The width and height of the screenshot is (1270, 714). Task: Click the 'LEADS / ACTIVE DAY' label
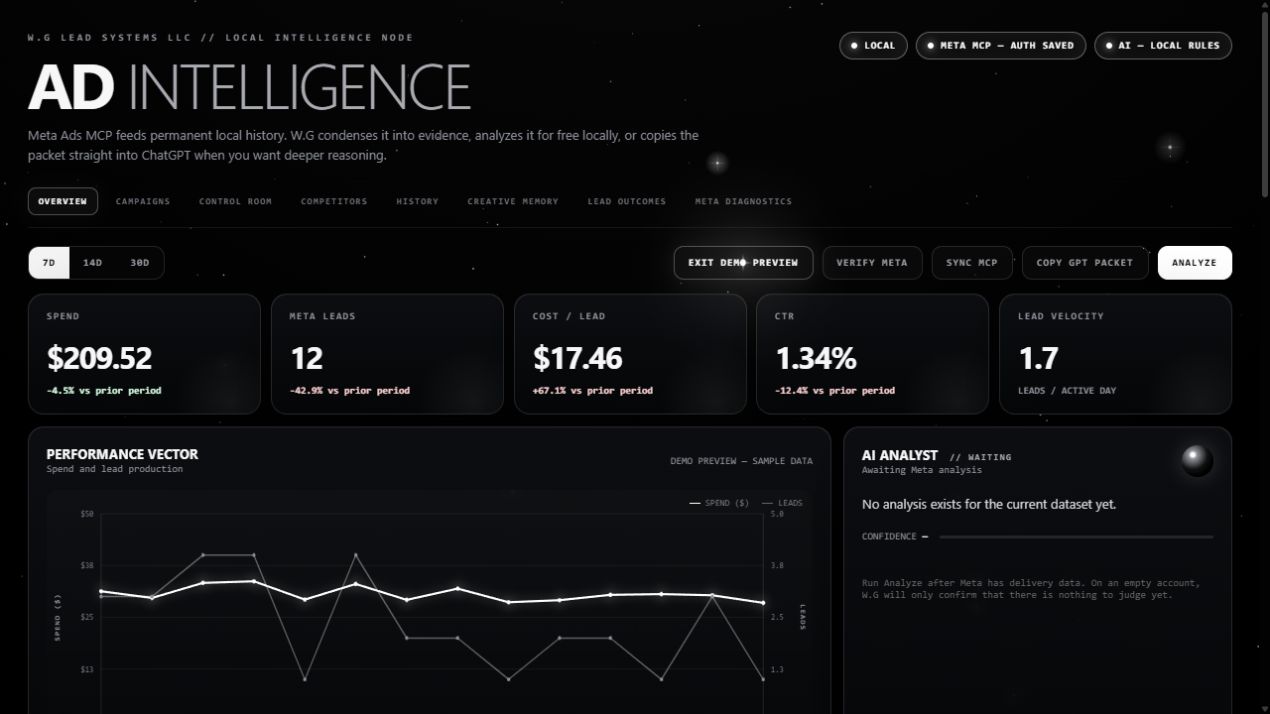[x=1066, y=391]
